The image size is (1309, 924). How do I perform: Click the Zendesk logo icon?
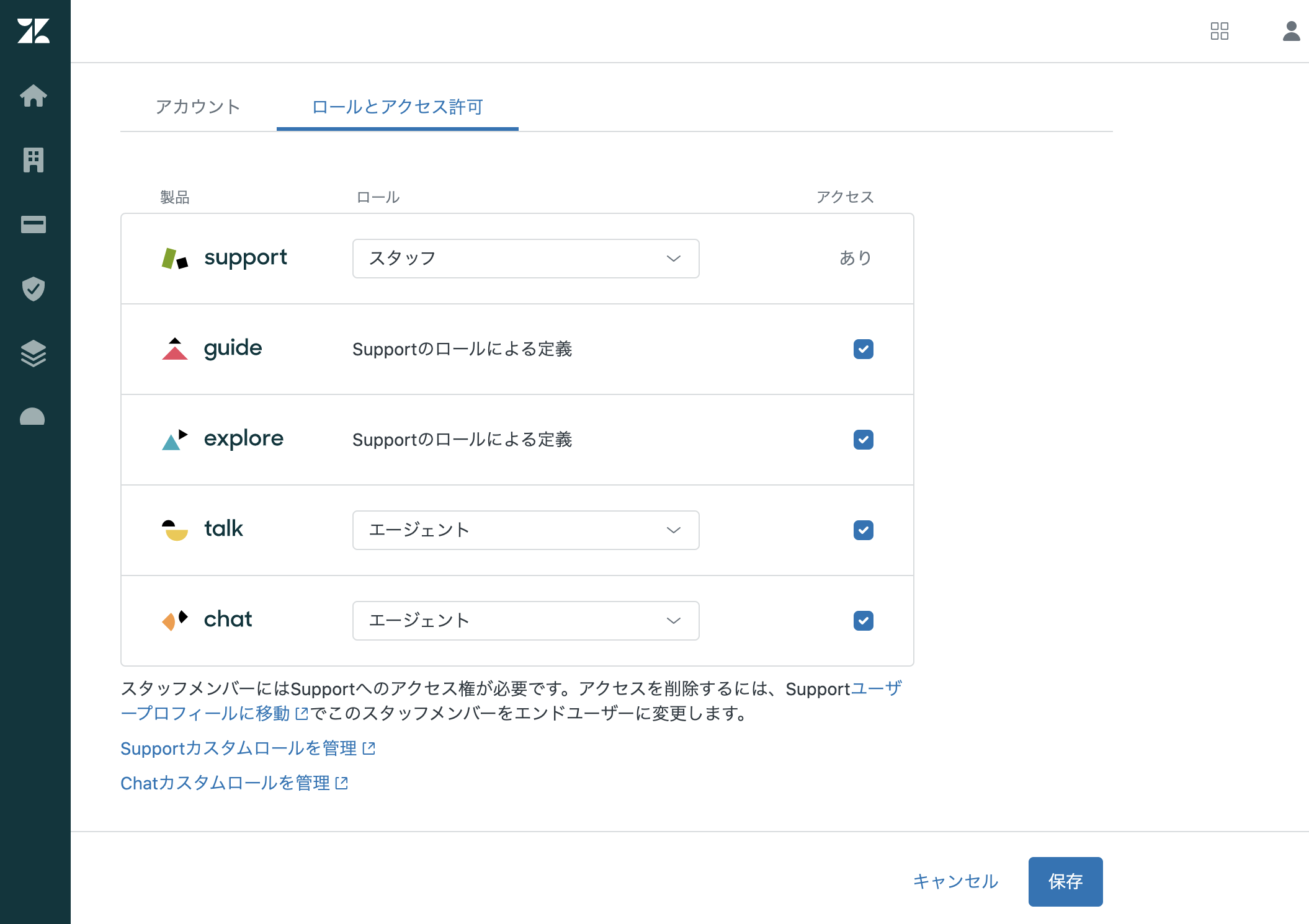(34, 31)
